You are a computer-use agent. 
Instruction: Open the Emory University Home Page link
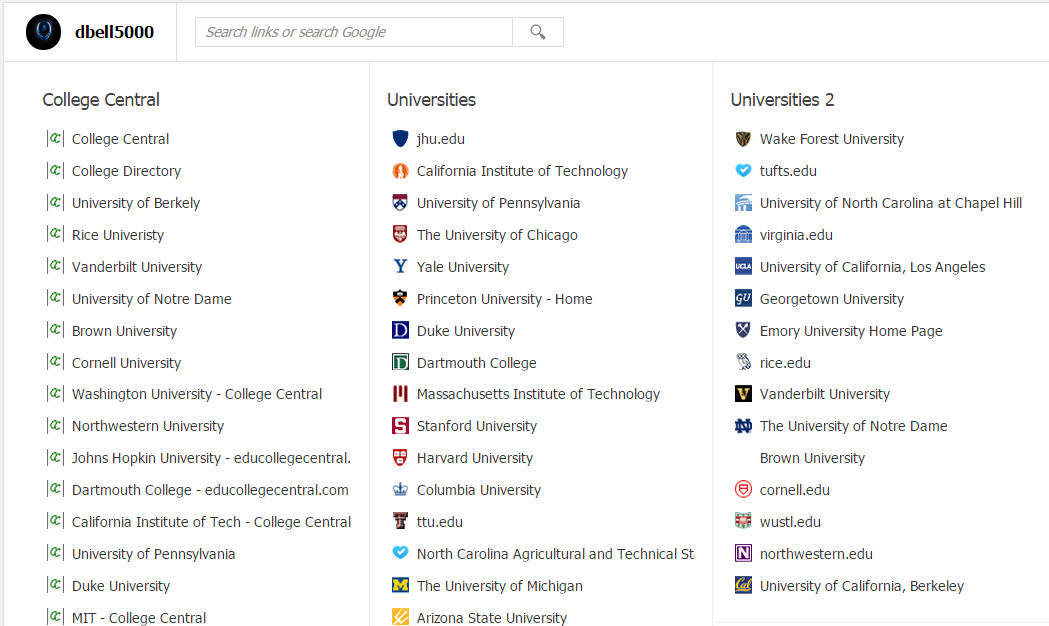[x=850, y=331]
